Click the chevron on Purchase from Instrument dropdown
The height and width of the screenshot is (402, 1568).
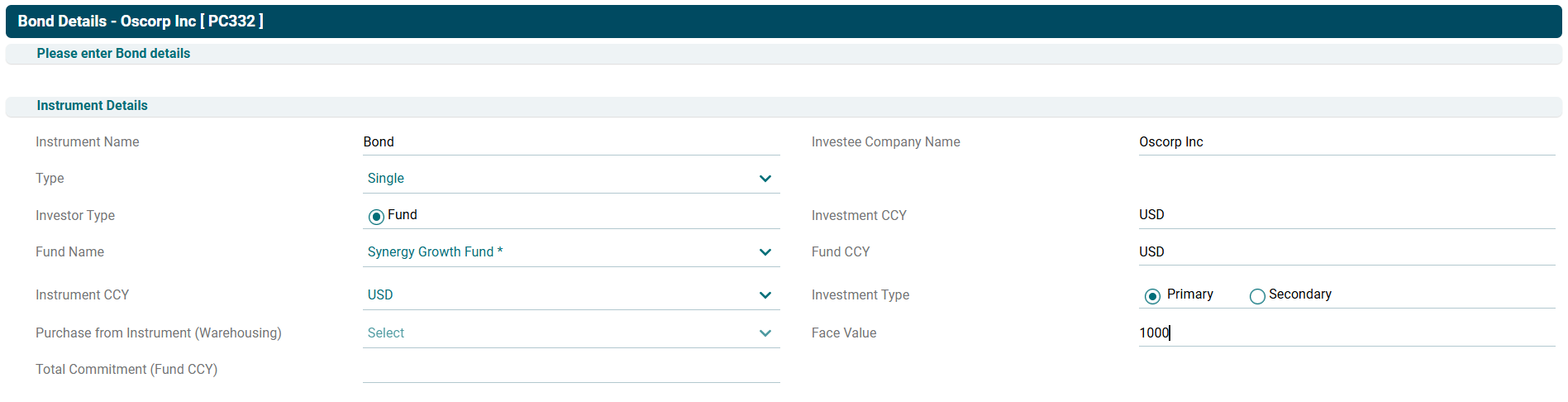tap(765, 333)
